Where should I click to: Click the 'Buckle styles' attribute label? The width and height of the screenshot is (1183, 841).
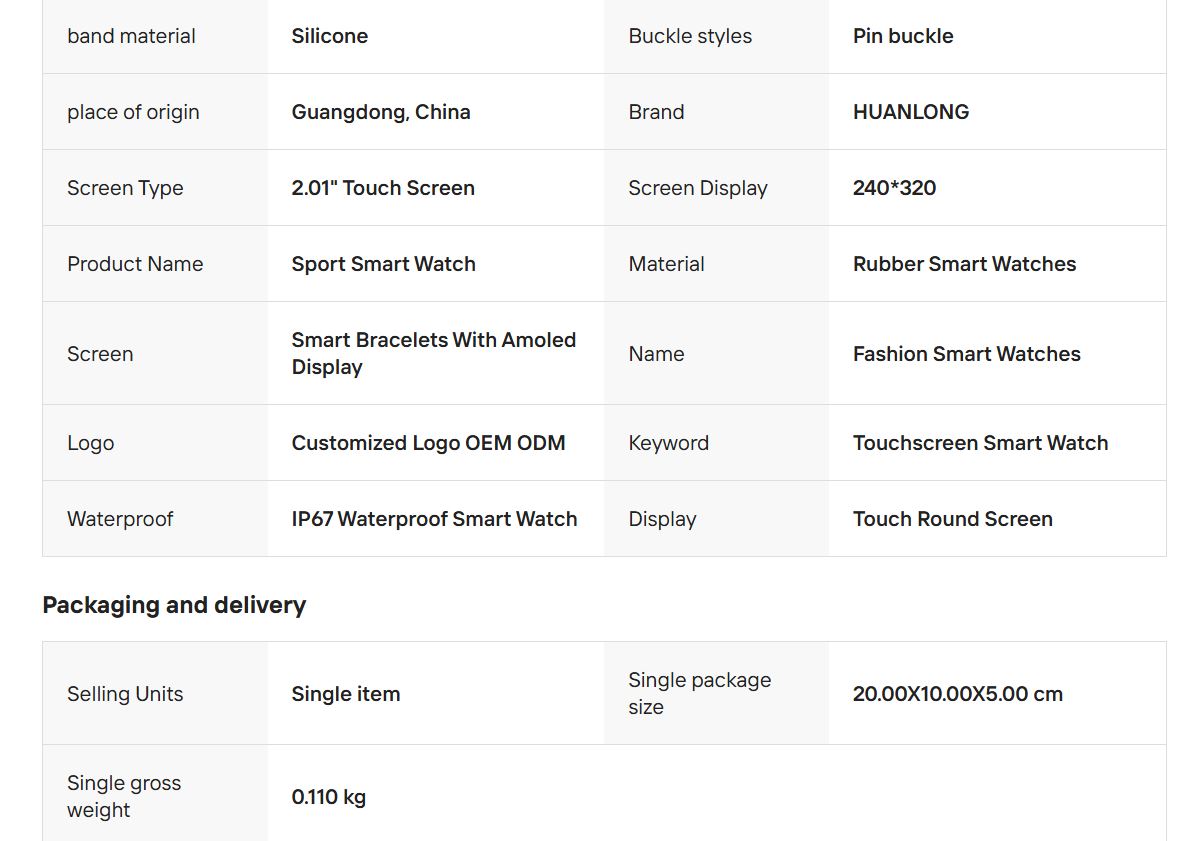pos(689,36)
